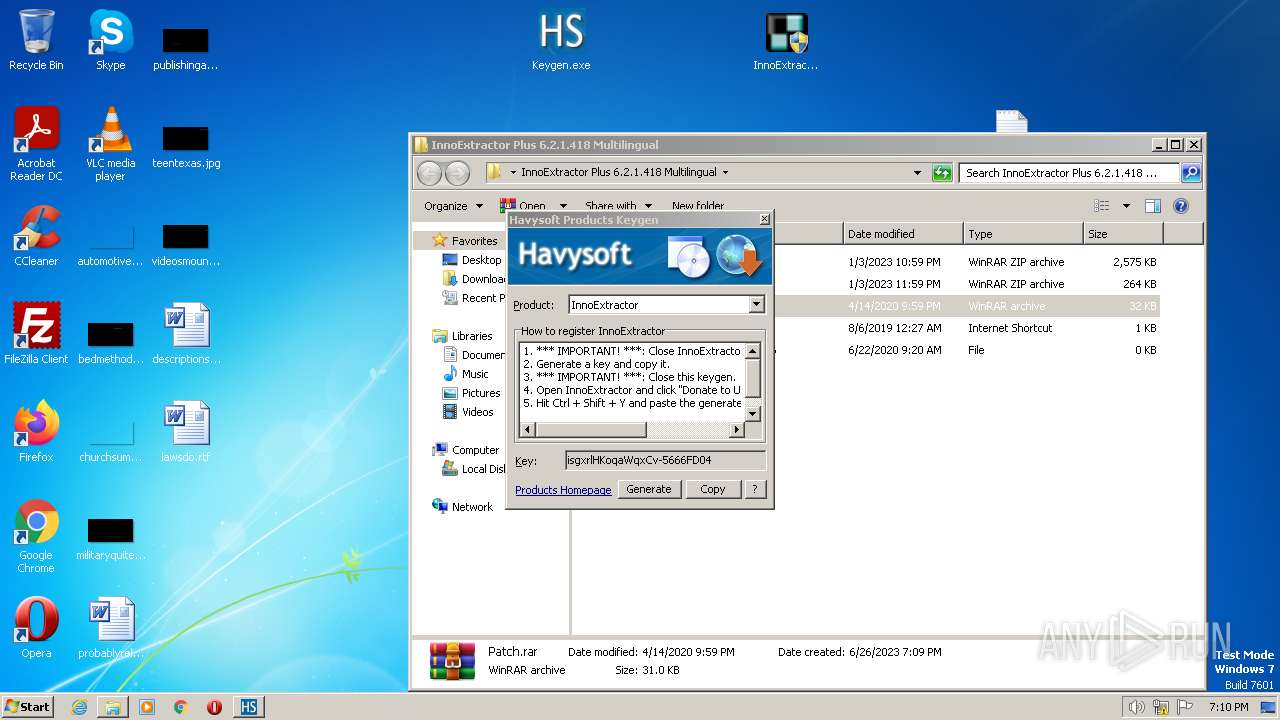Open the Windows Start menu
Screen dimensions: 1280x720
(x=27, y=707)
